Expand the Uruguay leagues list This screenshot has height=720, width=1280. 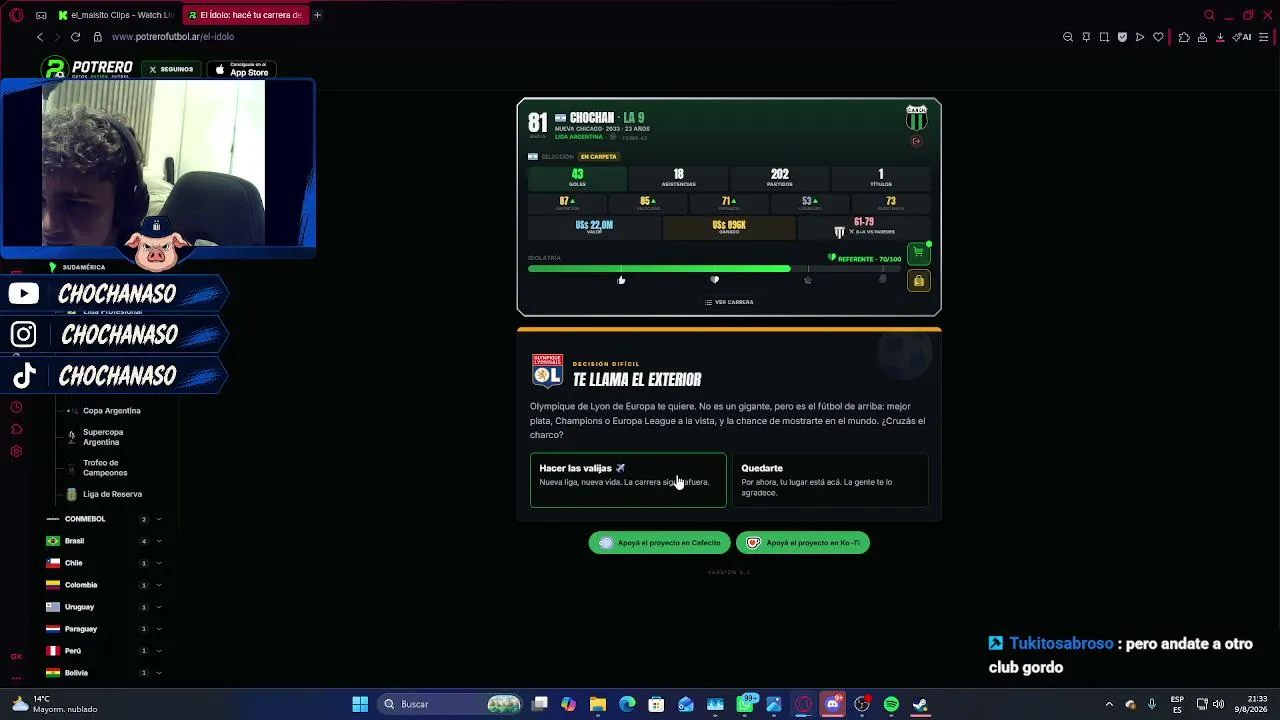click(158, 607)
